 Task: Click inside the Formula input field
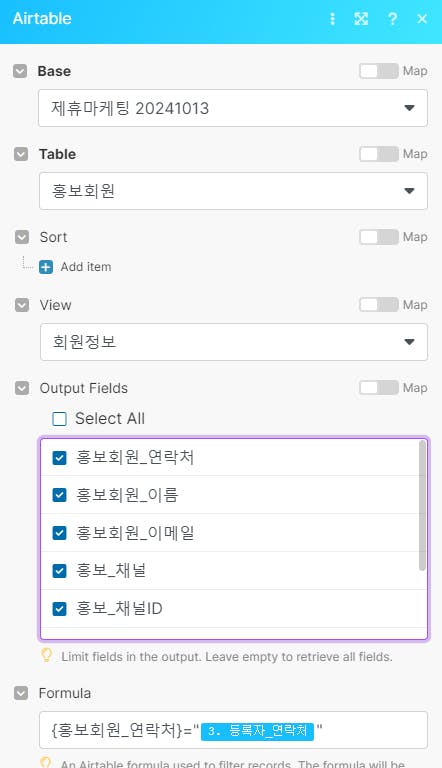tap(233, 730)
